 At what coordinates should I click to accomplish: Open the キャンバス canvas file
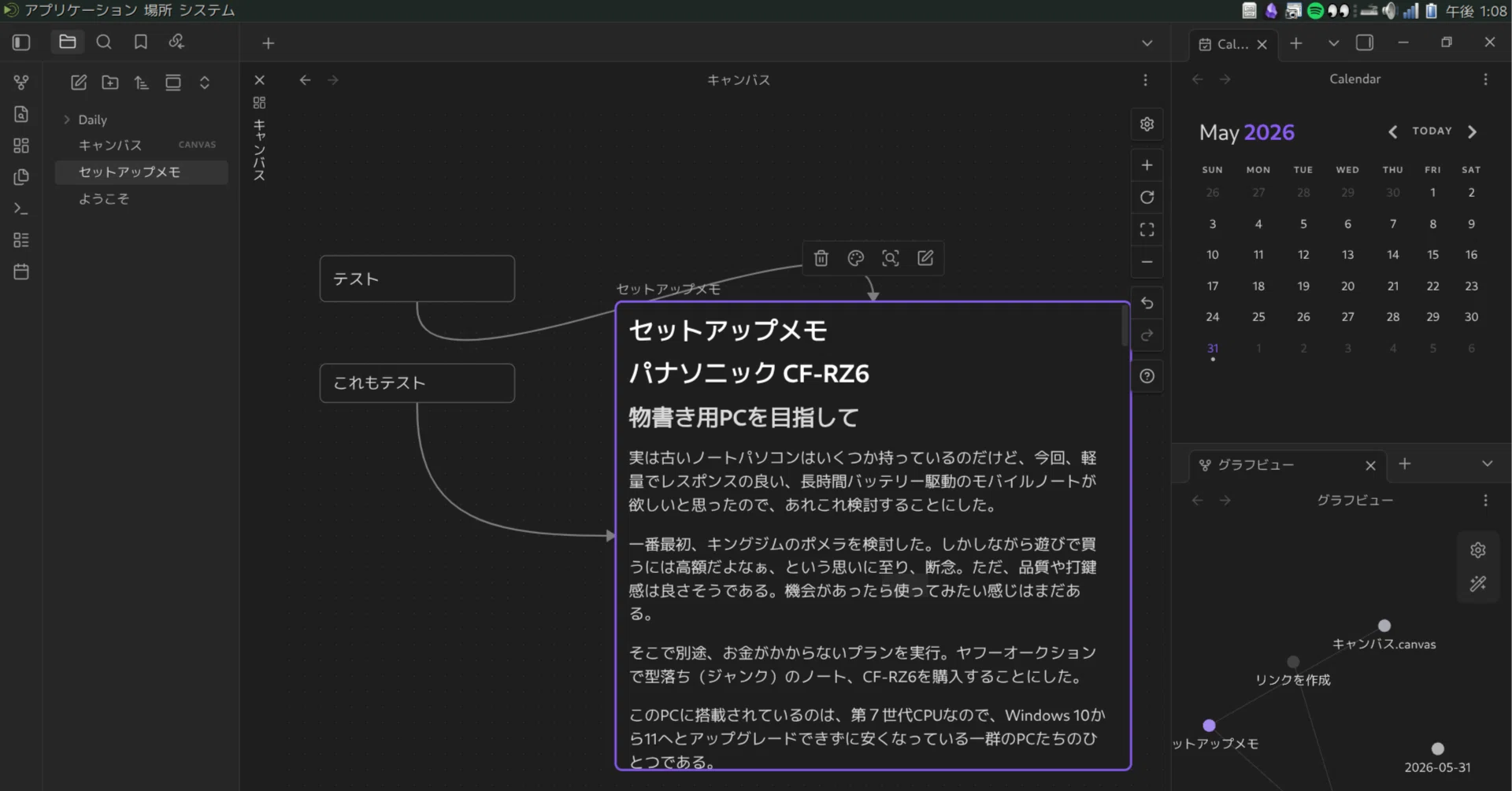141,145
